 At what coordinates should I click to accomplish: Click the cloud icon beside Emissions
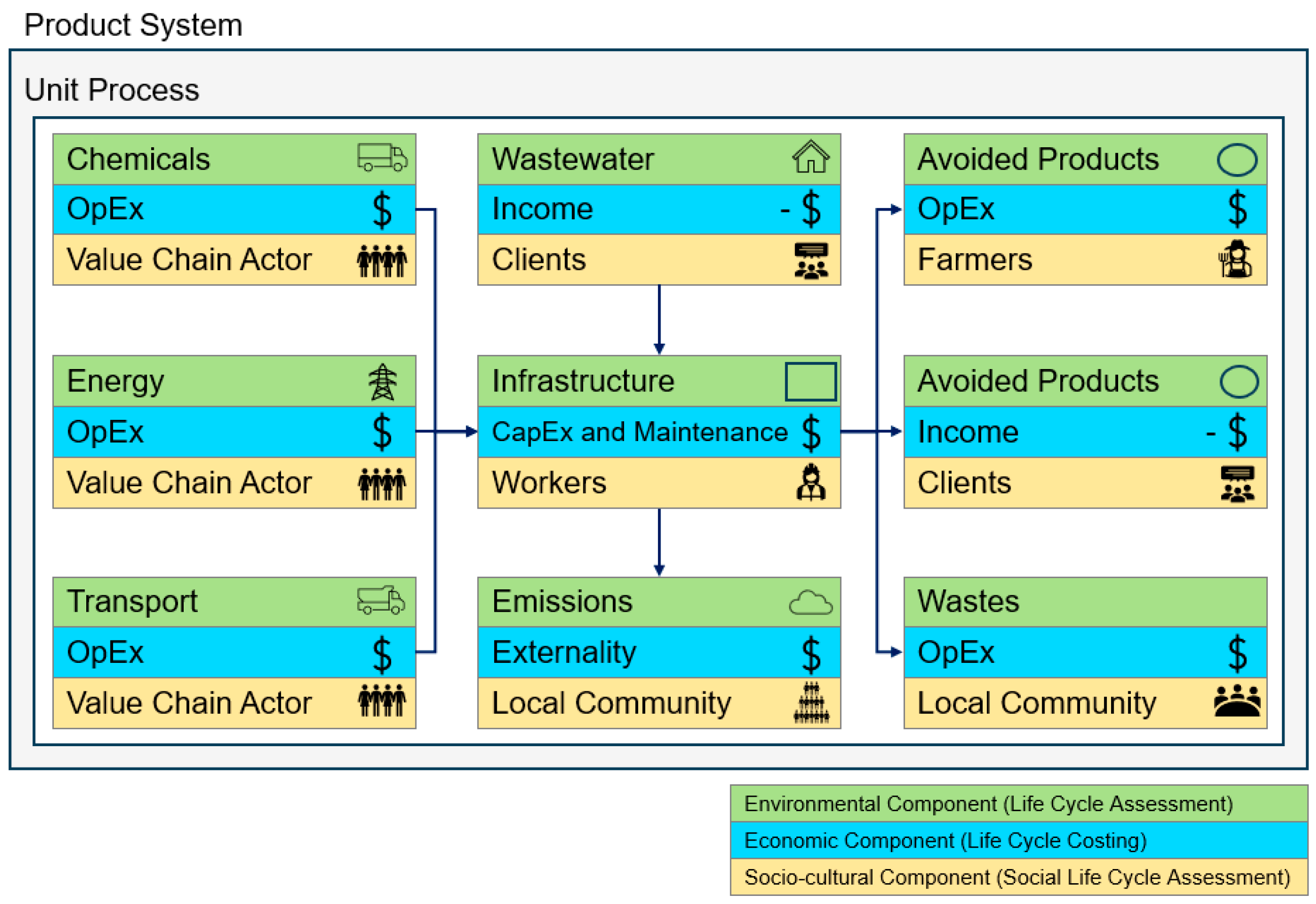(x=810, y=602)
